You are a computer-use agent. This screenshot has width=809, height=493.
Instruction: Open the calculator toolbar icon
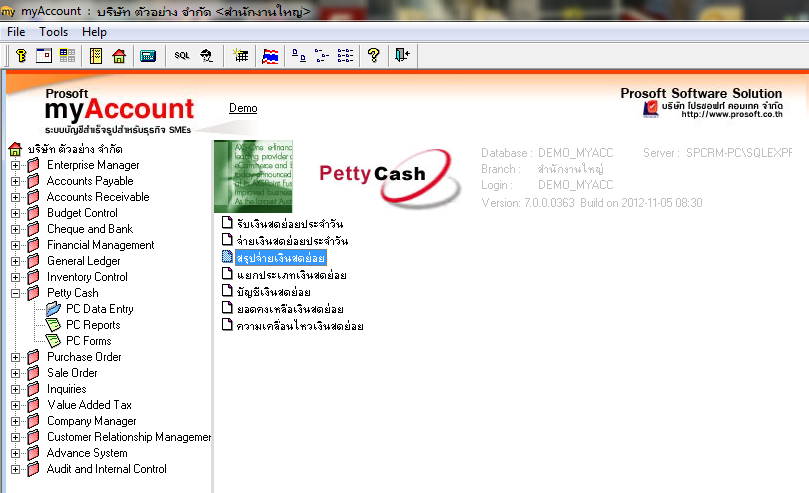pyautogui.click(x=148, y=56)
